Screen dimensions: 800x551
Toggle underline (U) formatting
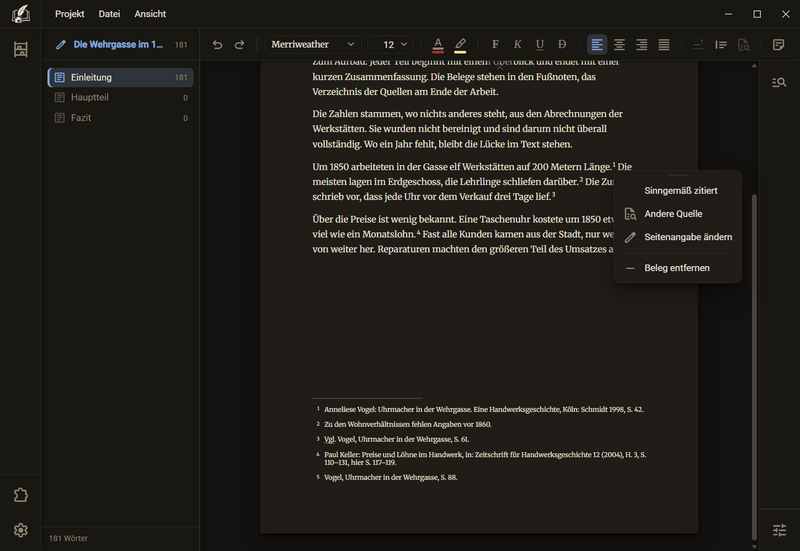pos(540,44)
